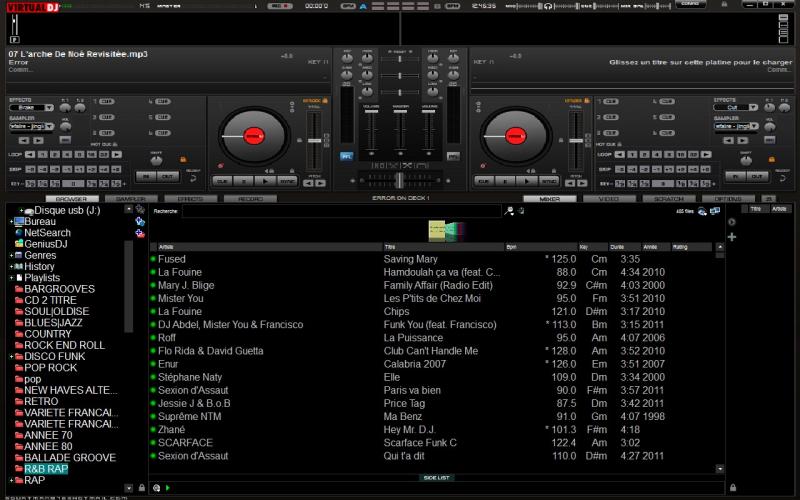
Task: Click the CUE button on the left deck
Action: [222, 181]
